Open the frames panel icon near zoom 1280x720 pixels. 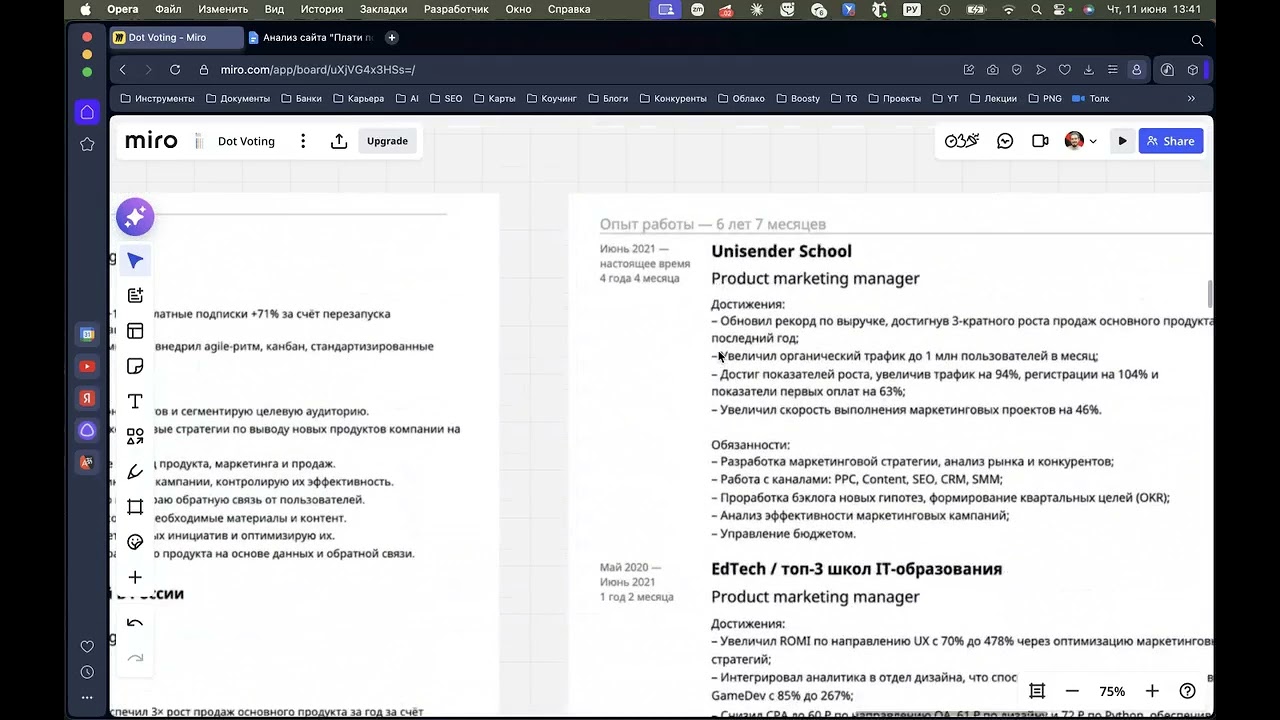point(1037,691)
